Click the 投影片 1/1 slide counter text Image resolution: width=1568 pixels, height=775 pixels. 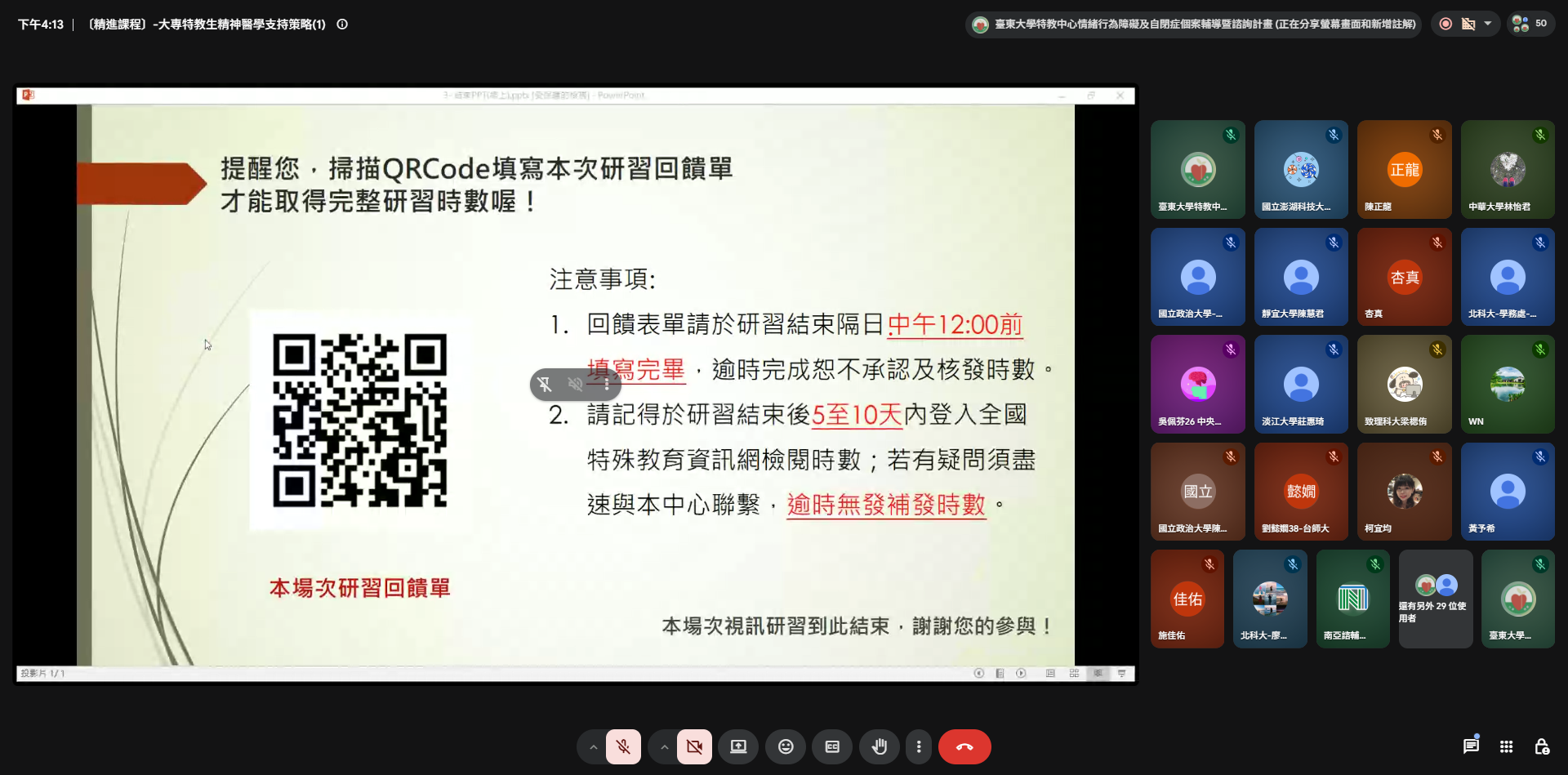tap(42, 674)
